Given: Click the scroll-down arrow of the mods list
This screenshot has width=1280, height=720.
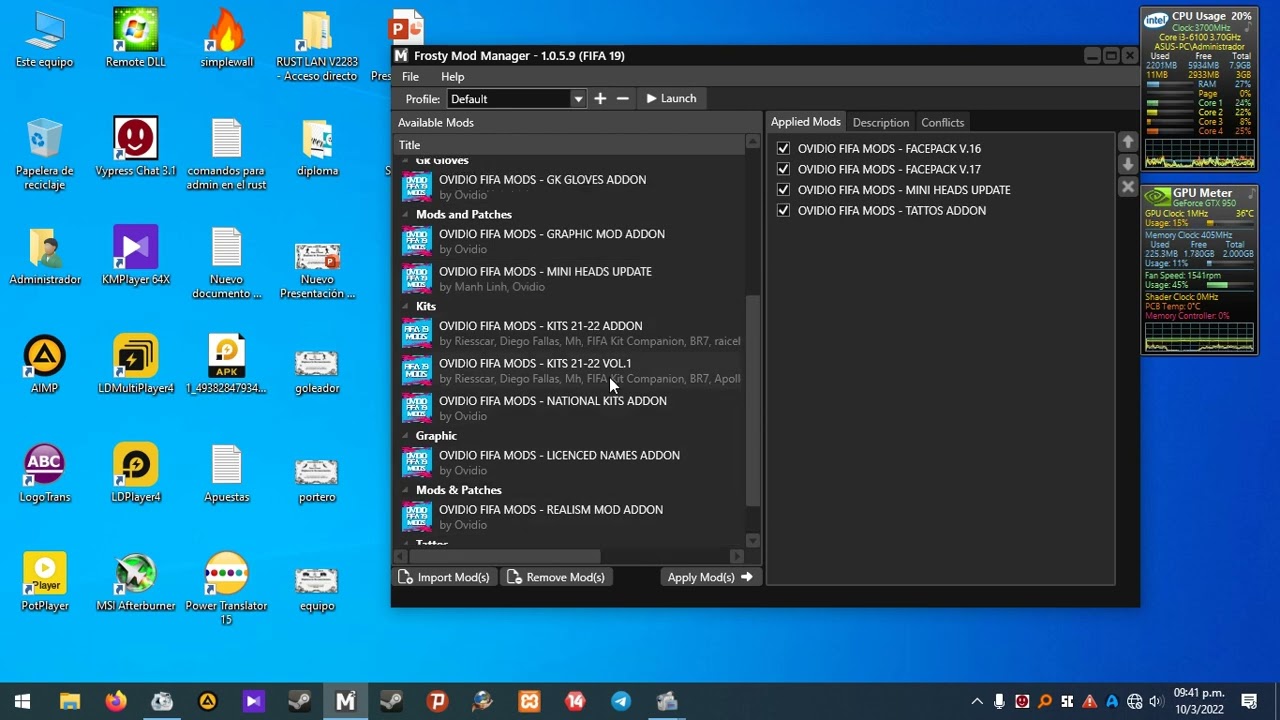Looking at the screenshot, I should pos(753,541).
